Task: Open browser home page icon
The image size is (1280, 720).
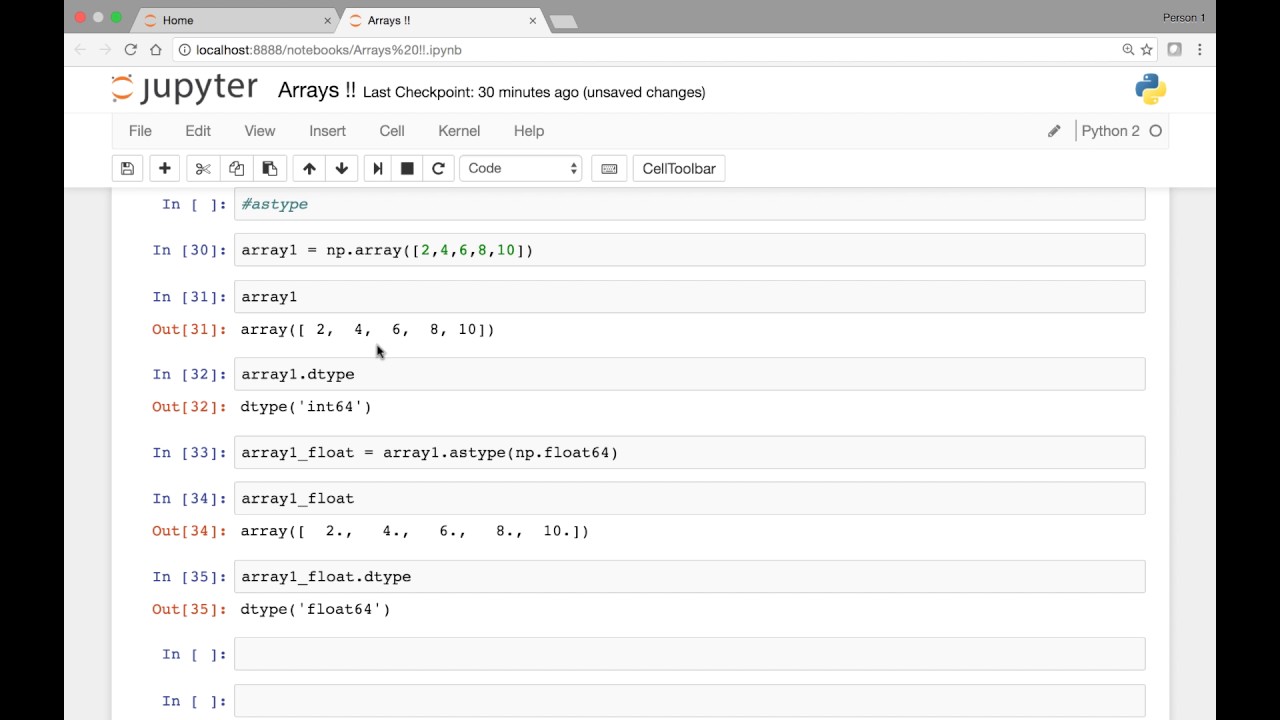Action: pos(156,49)
